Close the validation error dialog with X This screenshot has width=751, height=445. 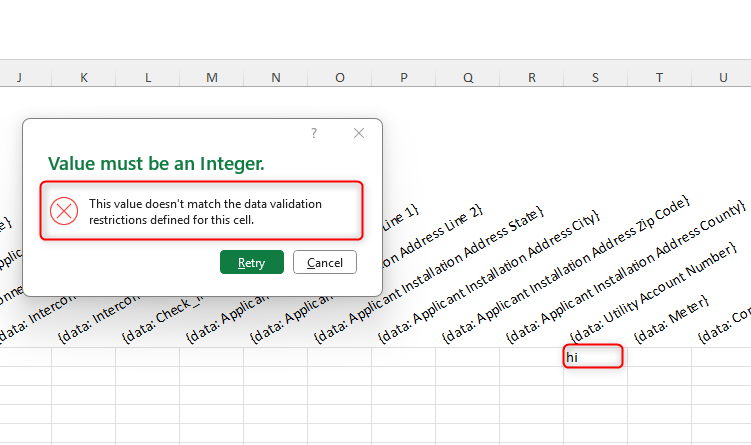pos(359,133)
